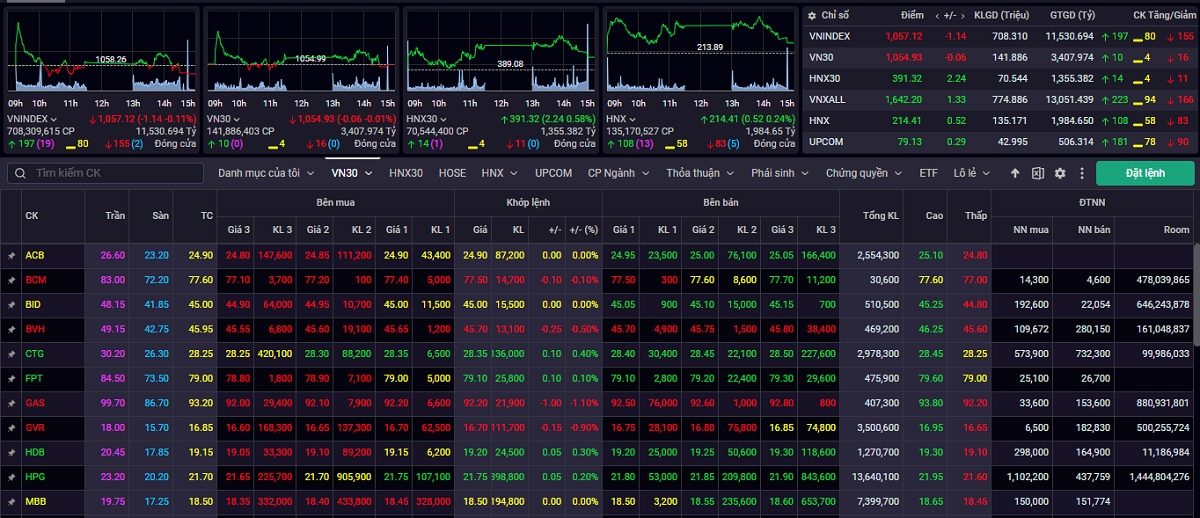
Task: Select HNX30 row in index table
Action: (x=1000, y=78)
